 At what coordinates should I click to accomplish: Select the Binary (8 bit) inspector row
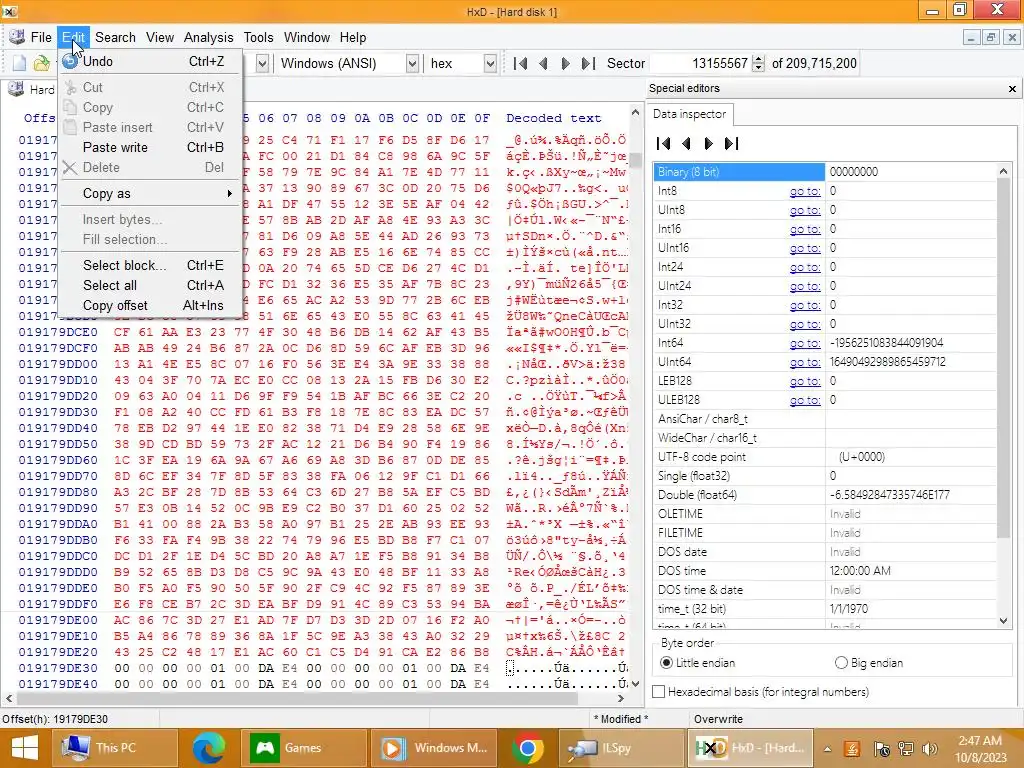825,172
